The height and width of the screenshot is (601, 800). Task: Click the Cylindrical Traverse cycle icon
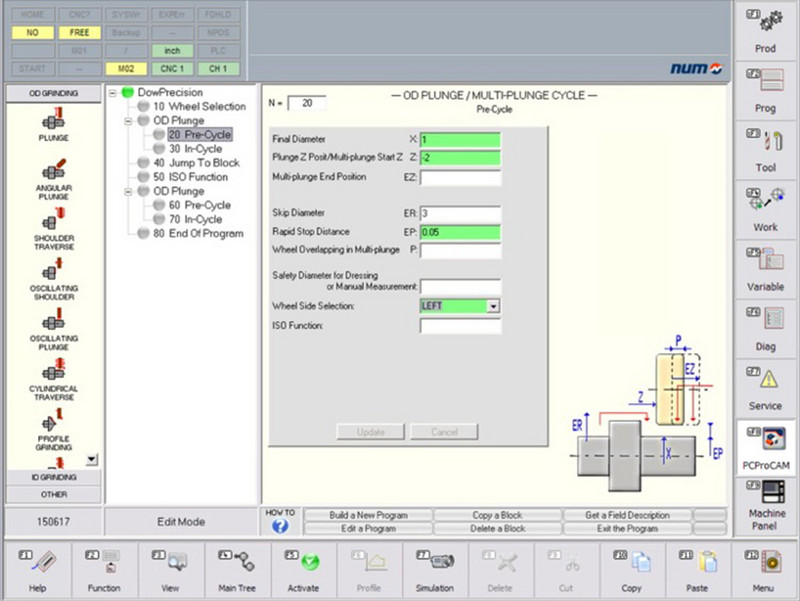tap(53, 372)
